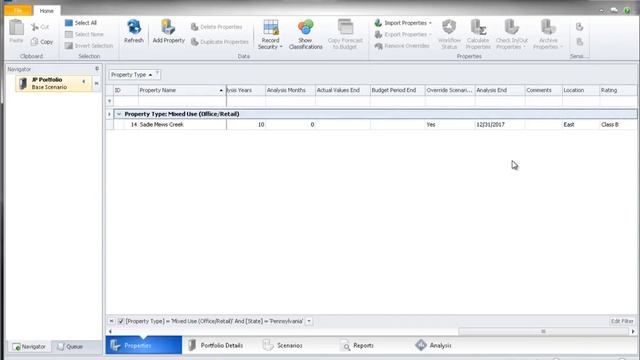
Task: Clear the filter with the X button
Action: click(111, 321)
